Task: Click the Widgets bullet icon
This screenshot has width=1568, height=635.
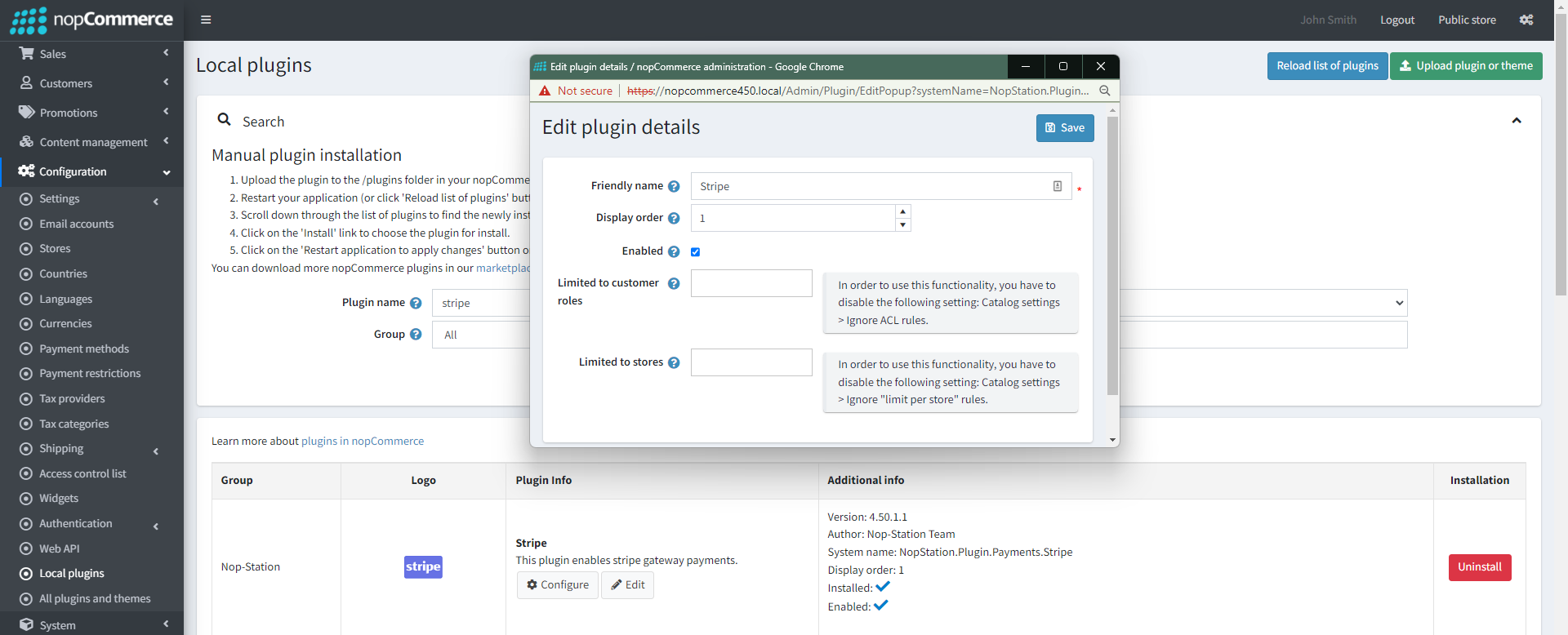Action: tap(26, 499)
